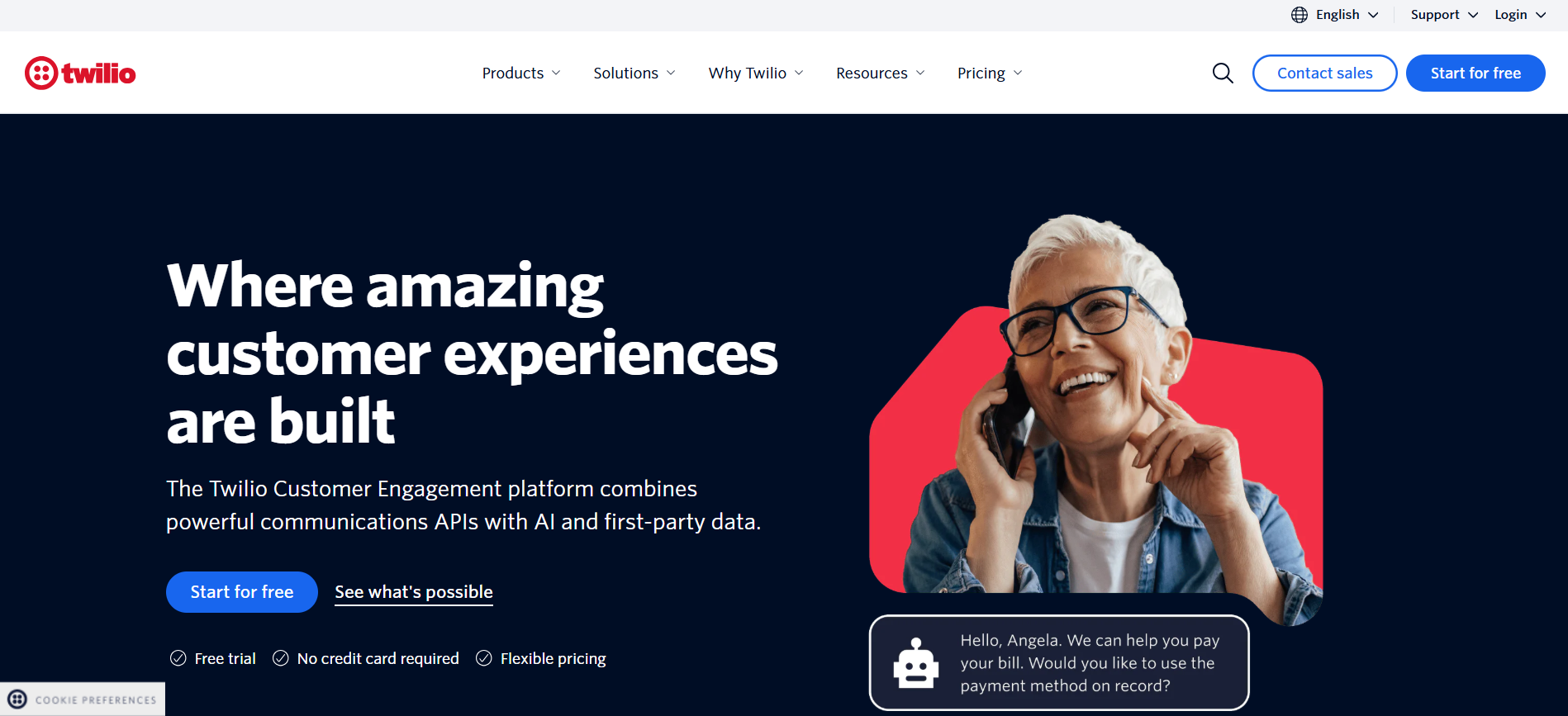Open the Products menu
Image resolution: width=1568 pixels, height=716 pixels.
[521, 73]
